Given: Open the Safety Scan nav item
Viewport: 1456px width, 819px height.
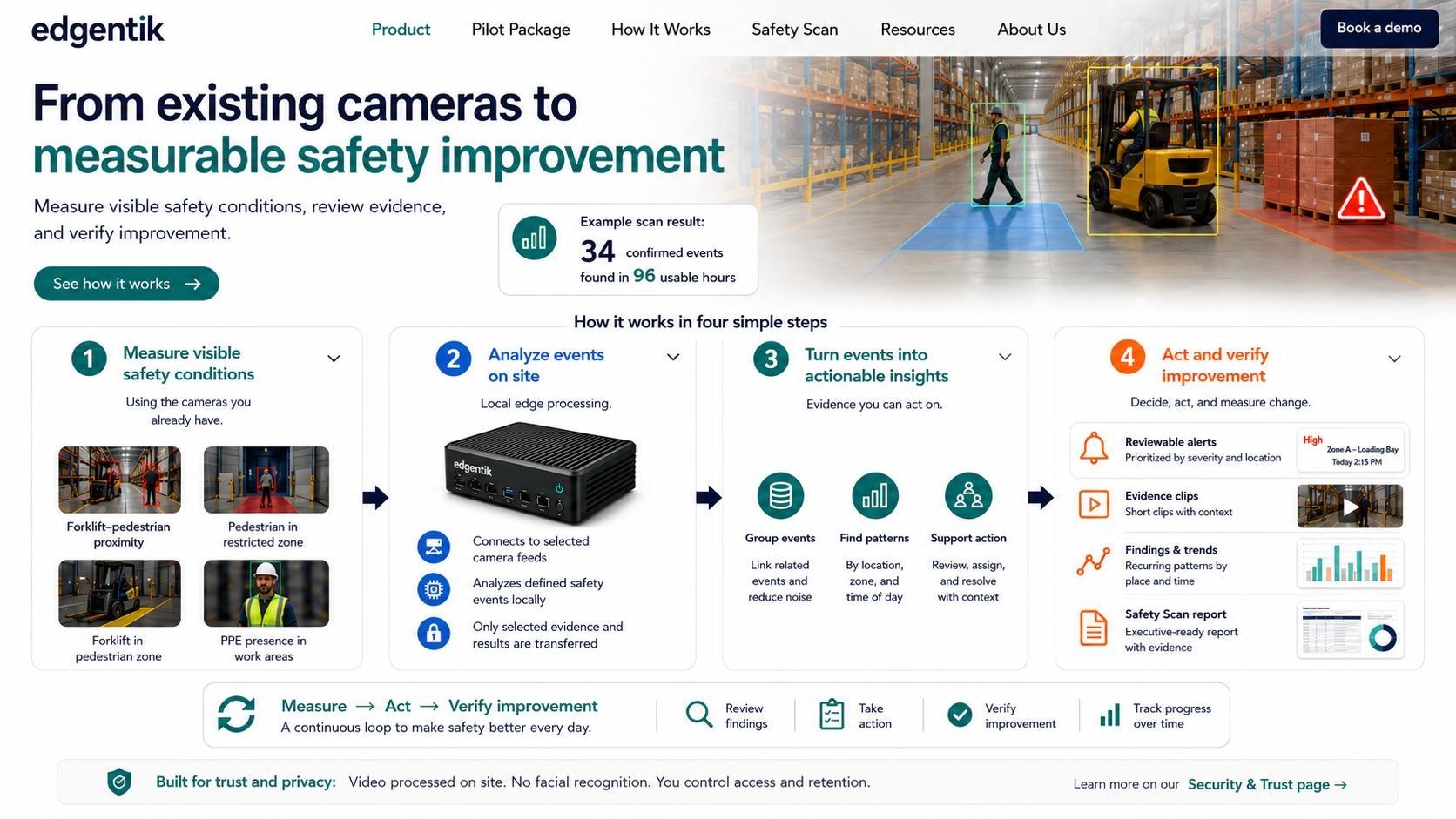Looking at the screenshot, I should point(795,30).
